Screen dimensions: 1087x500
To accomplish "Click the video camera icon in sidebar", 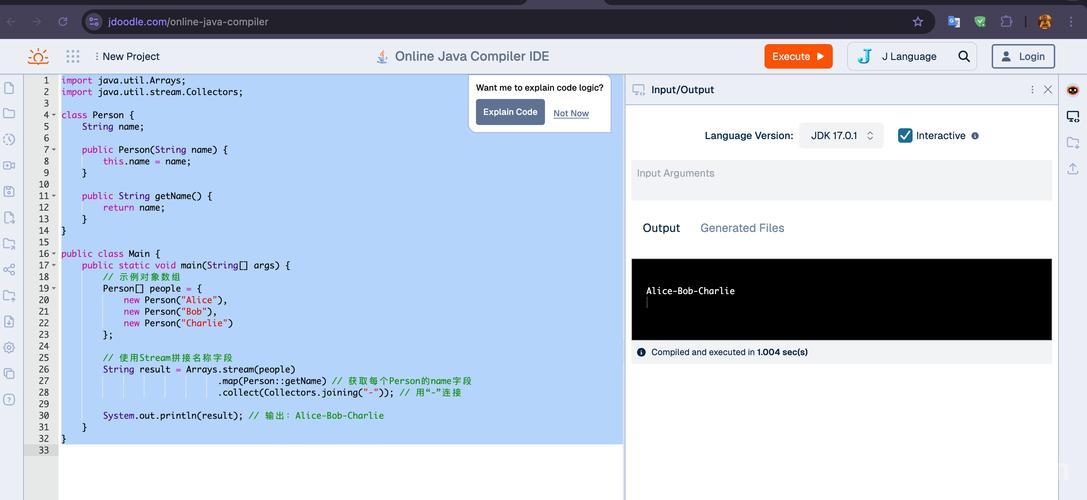I will point(9,165).
